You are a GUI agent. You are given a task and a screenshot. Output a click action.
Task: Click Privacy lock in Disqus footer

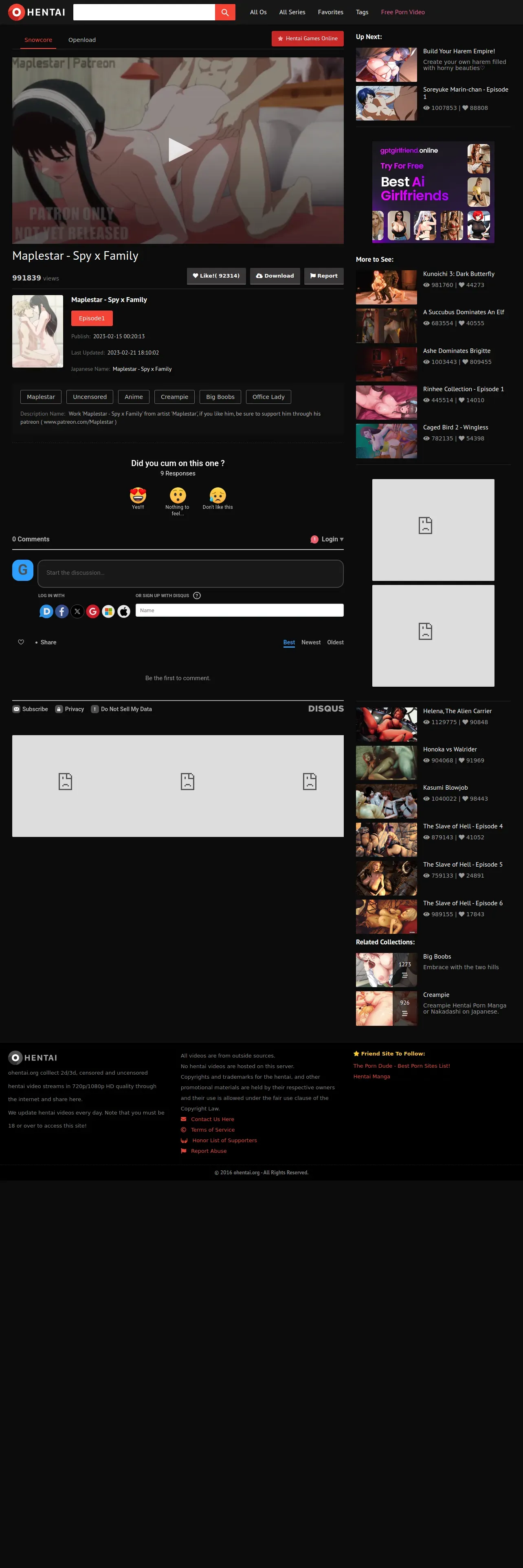click(69, 709)
